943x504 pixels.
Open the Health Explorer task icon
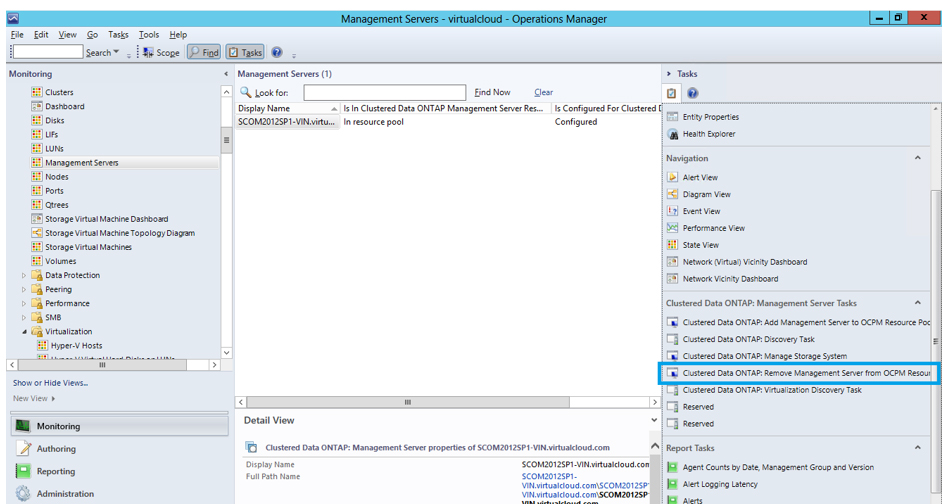[x=673, y=134]
